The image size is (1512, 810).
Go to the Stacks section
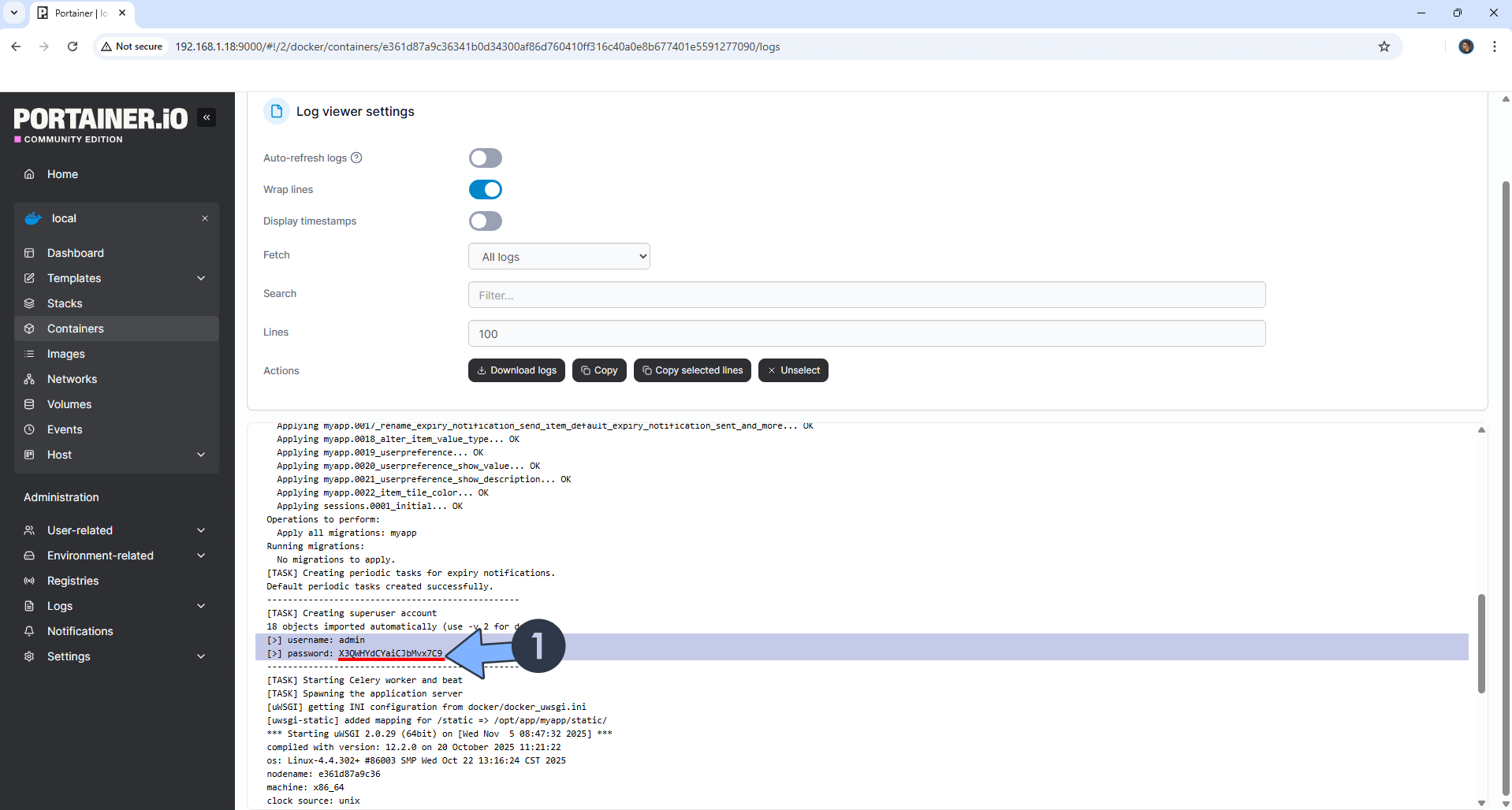pos(65,303)
